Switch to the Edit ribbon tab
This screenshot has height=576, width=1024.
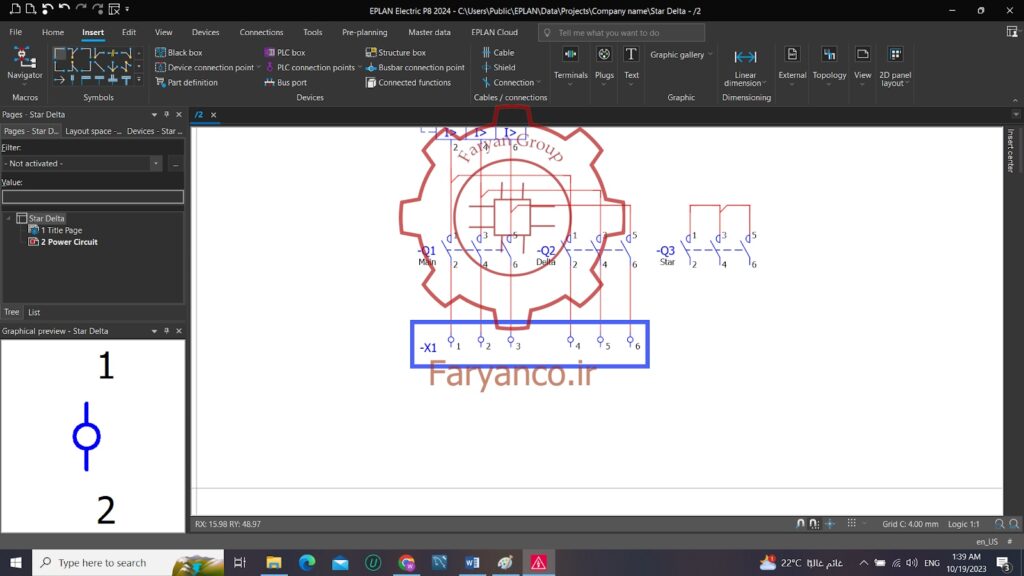(129, 32)
